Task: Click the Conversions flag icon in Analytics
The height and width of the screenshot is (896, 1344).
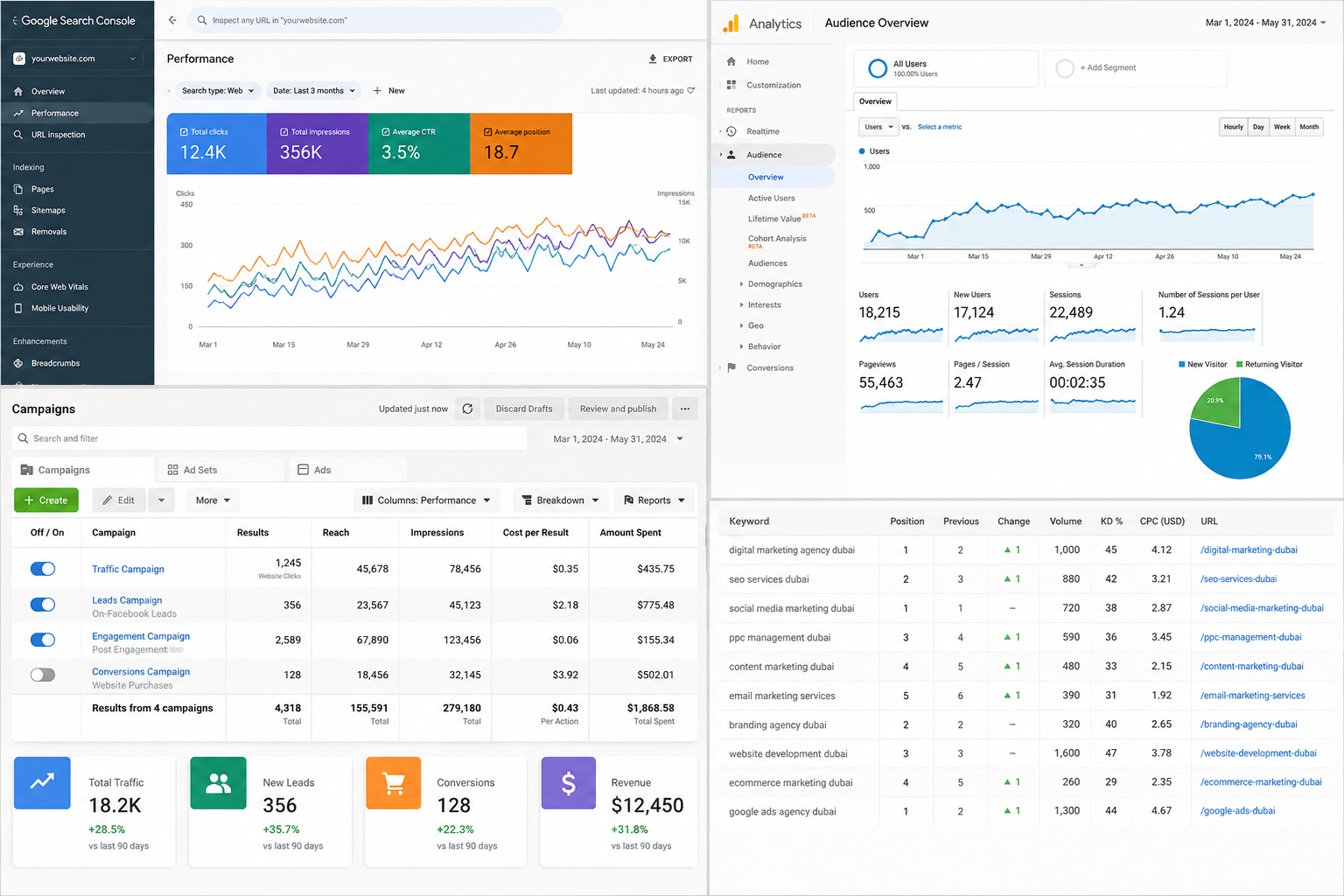Action: pos(731,367)
